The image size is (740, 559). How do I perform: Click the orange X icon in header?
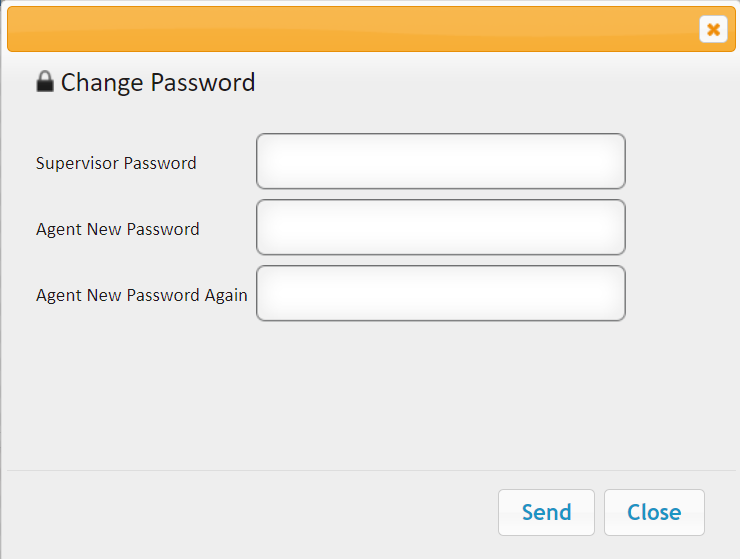tap(713, 29)
